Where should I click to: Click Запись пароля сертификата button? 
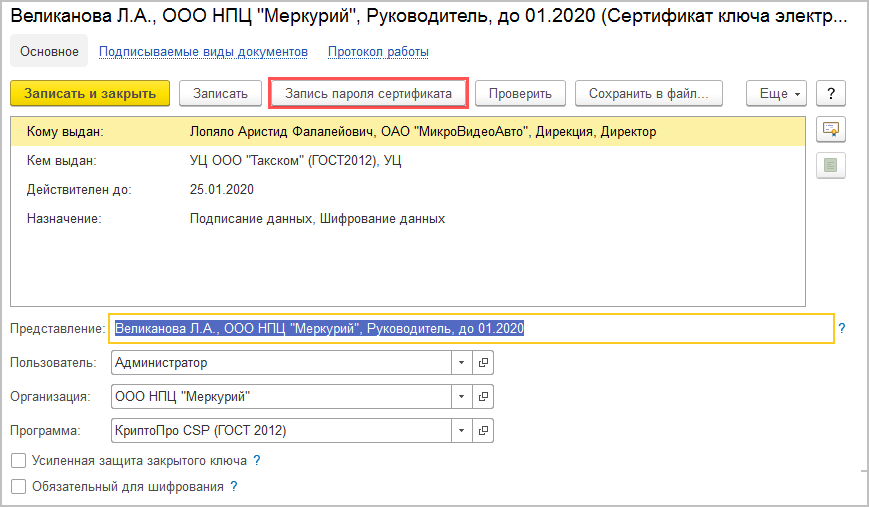click(369, 94)
